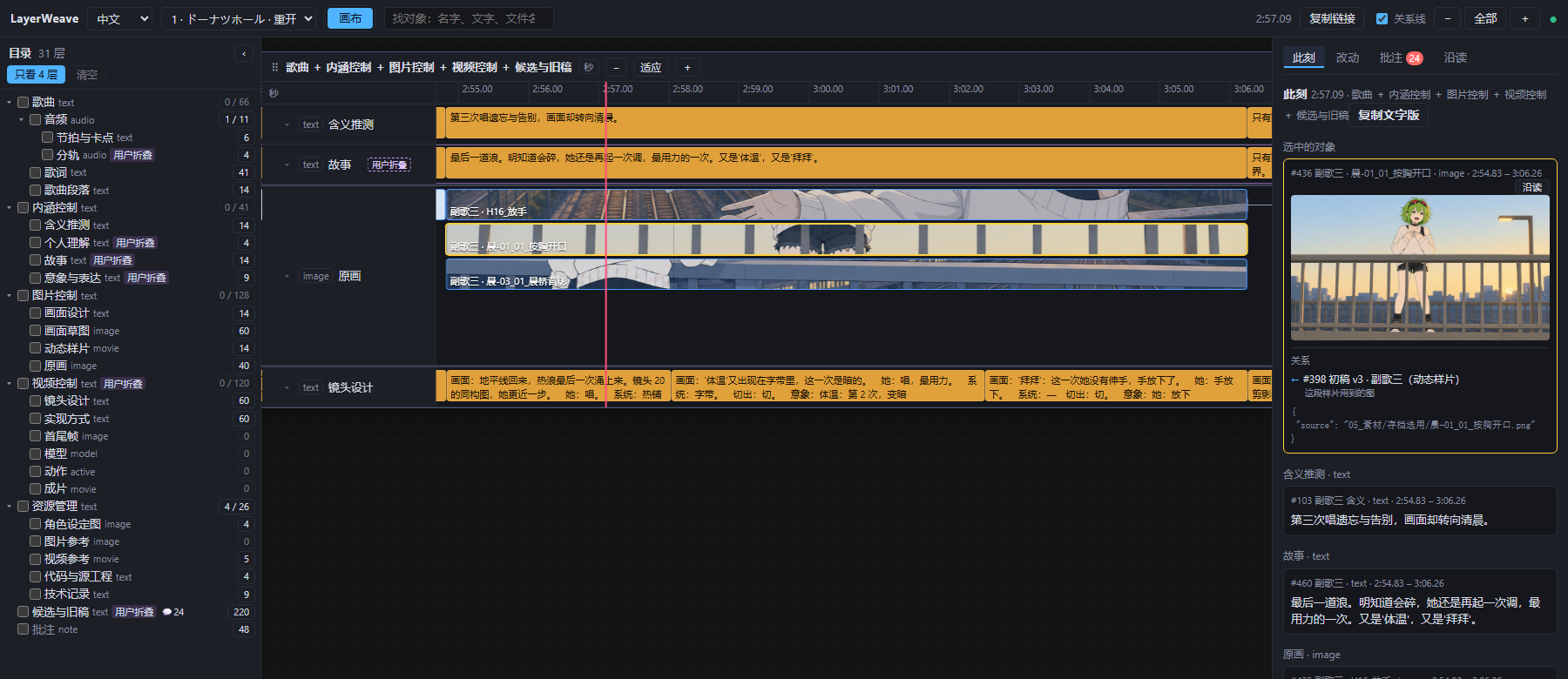Image resolution: width=1568 pixels, height=679 pixels.
Task: Click the 只看 4 层 filter button
Action: click(36, 75)
